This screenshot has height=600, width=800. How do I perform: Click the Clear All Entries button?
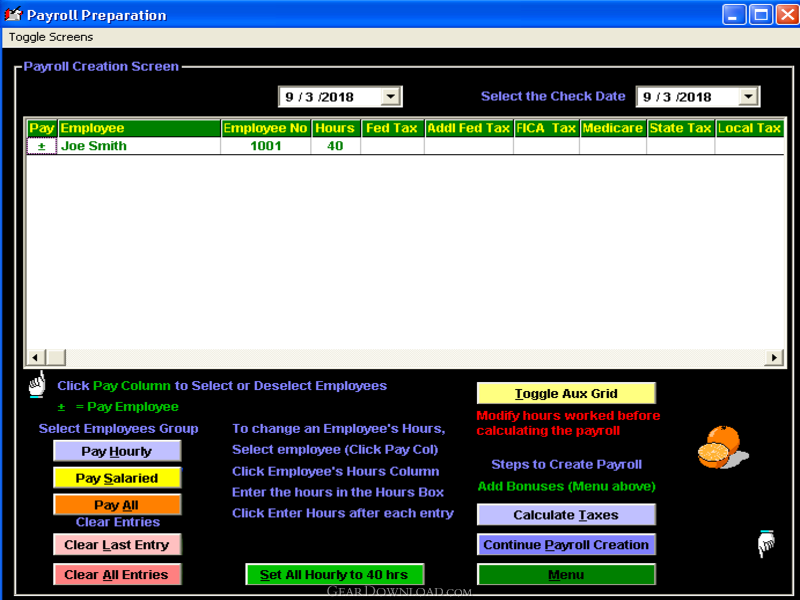pos(117,574)
